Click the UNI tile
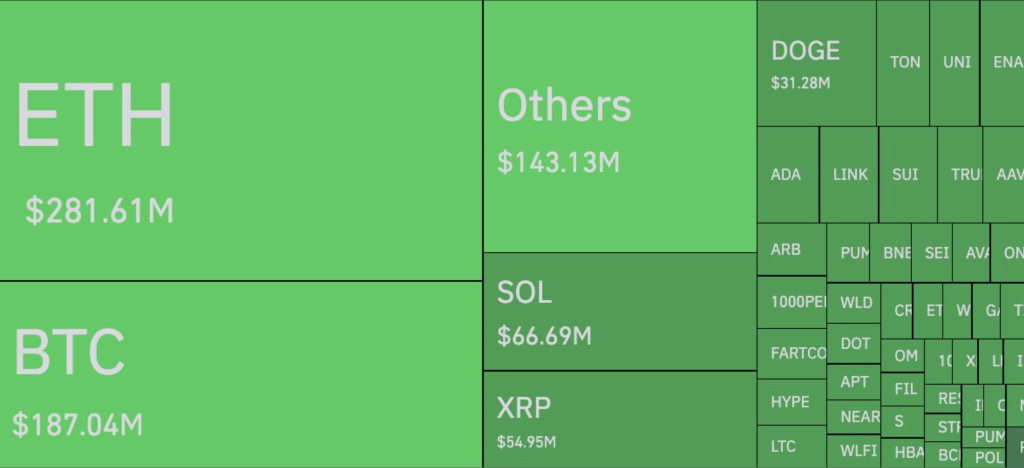 [x=956, y=63]
